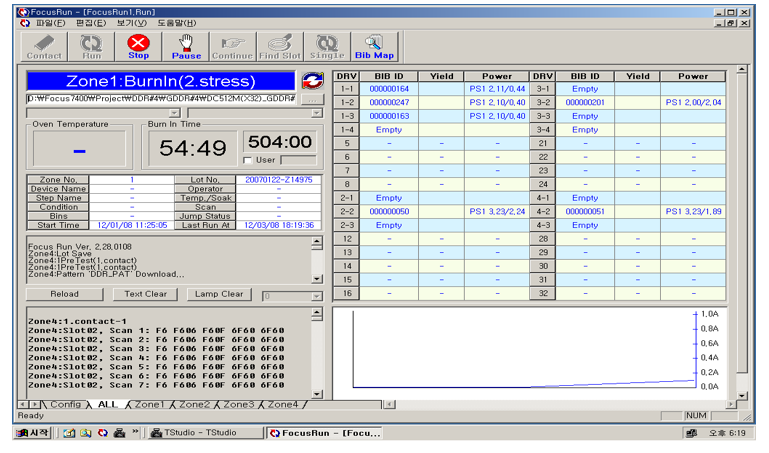The width and height of the screenshot is (769, 453).
Task: Click status log scroll up arrow
Action: [x=317, y=242]
